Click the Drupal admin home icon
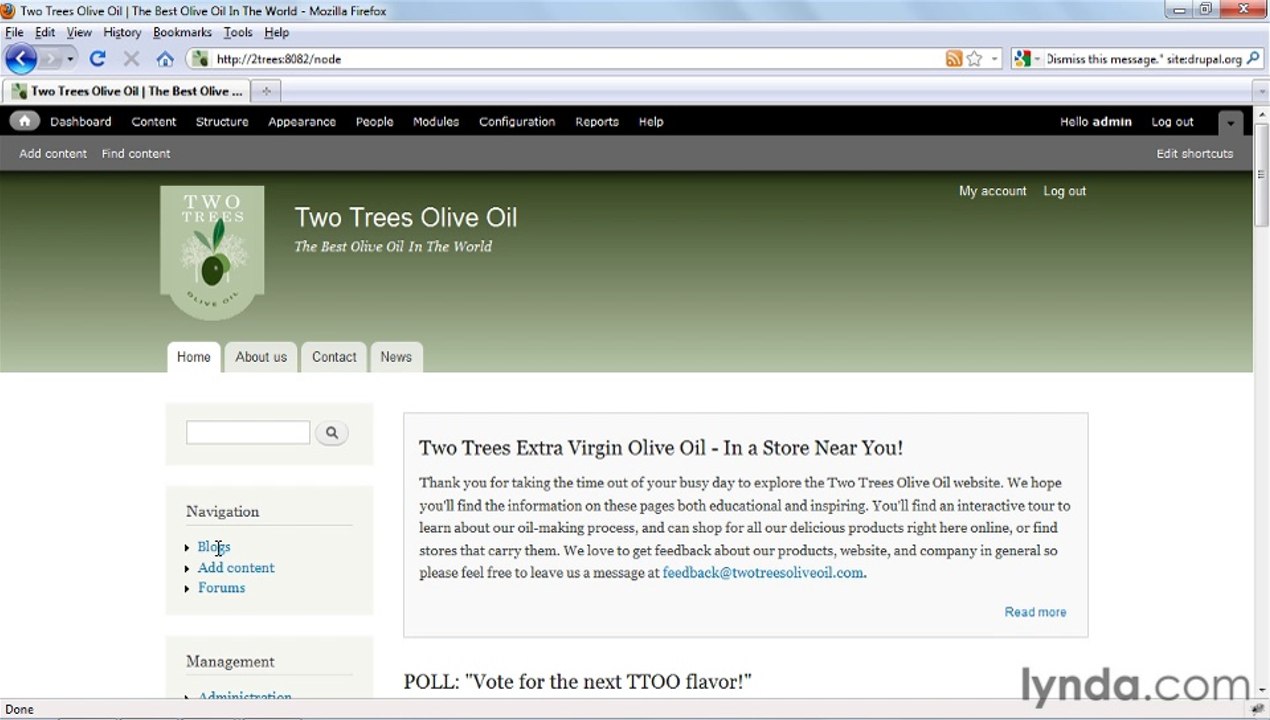The image size is (1270, 720). click(24, 121)
